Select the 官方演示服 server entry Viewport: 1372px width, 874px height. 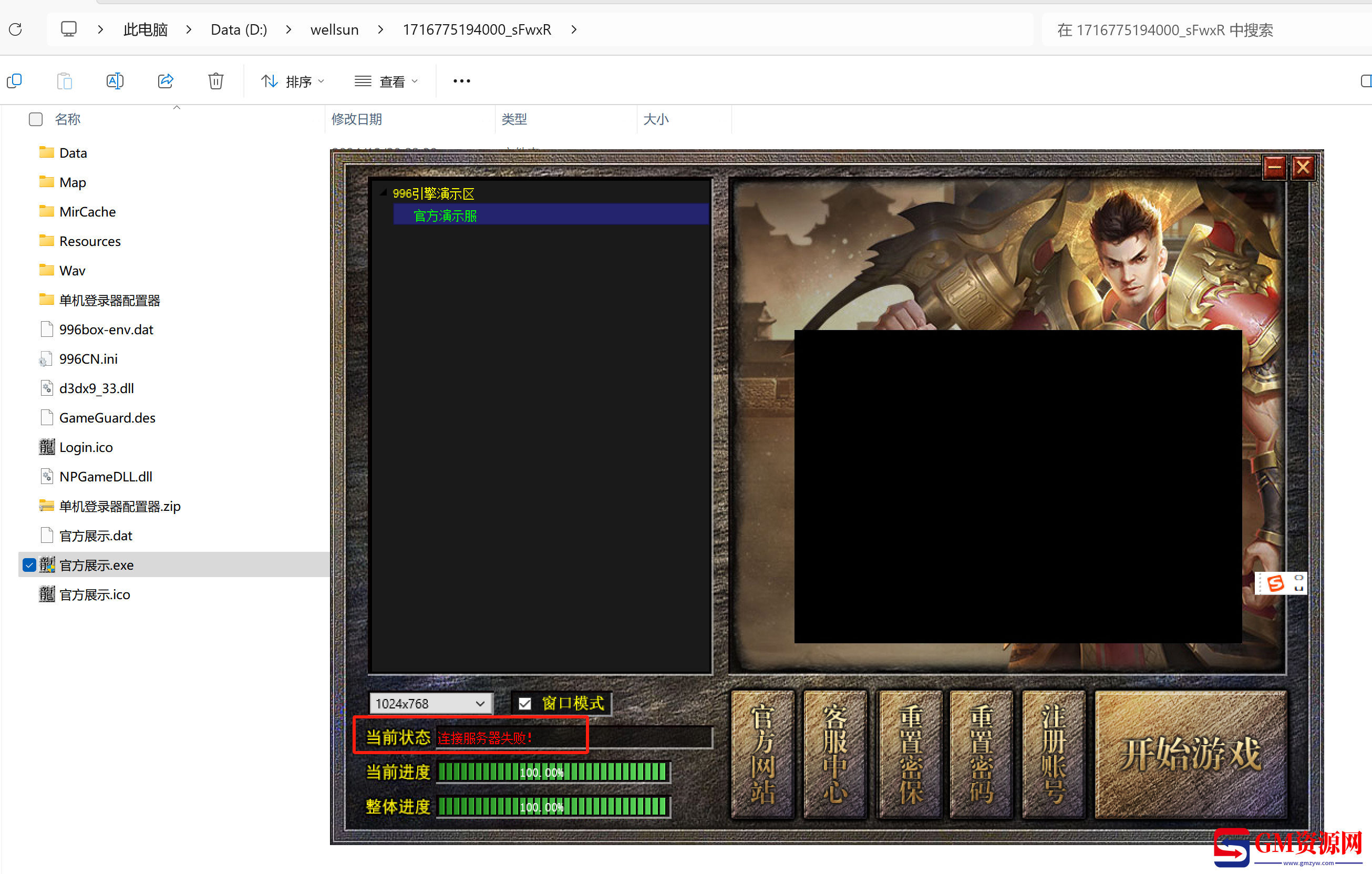(x=550, y=215)
